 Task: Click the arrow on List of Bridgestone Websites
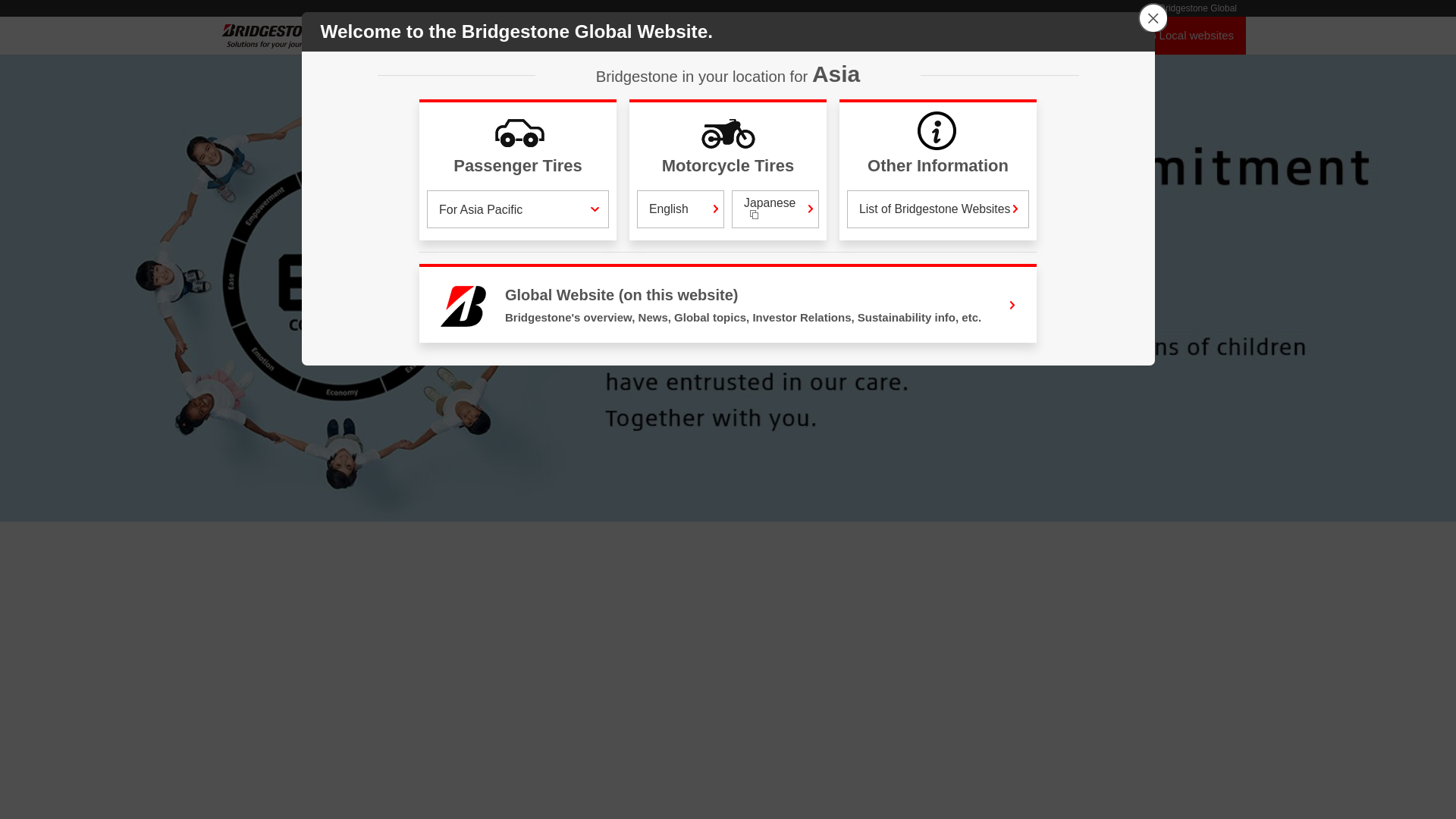[x=1015, y=209]
